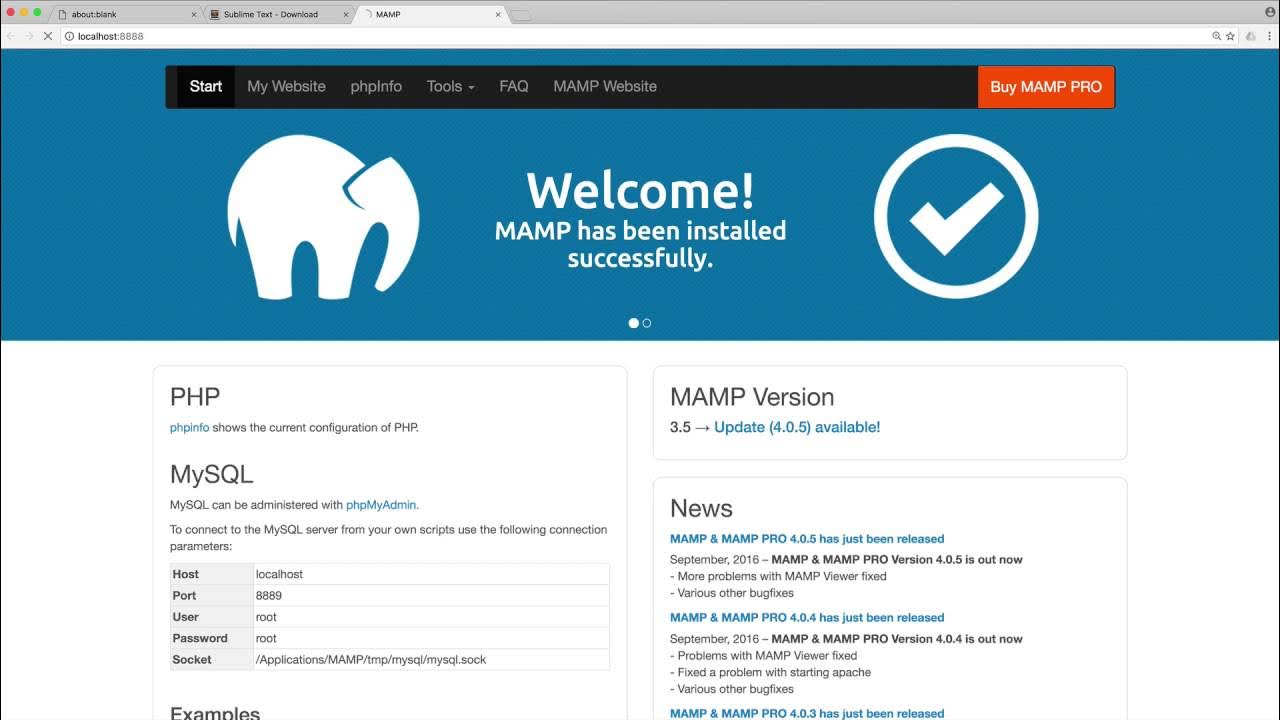Click the Password value root
The height and width of the screenshot is (720, 1280).
coord(431,638)
